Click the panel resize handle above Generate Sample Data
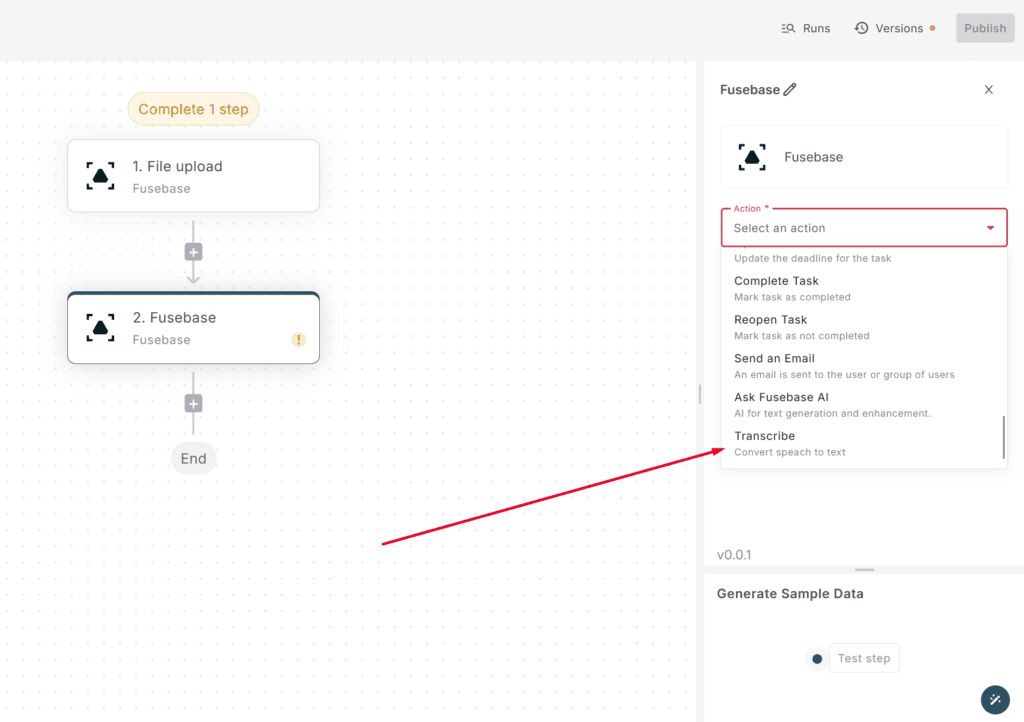The width and height of the screenshot is (1024, 722). 864,570
